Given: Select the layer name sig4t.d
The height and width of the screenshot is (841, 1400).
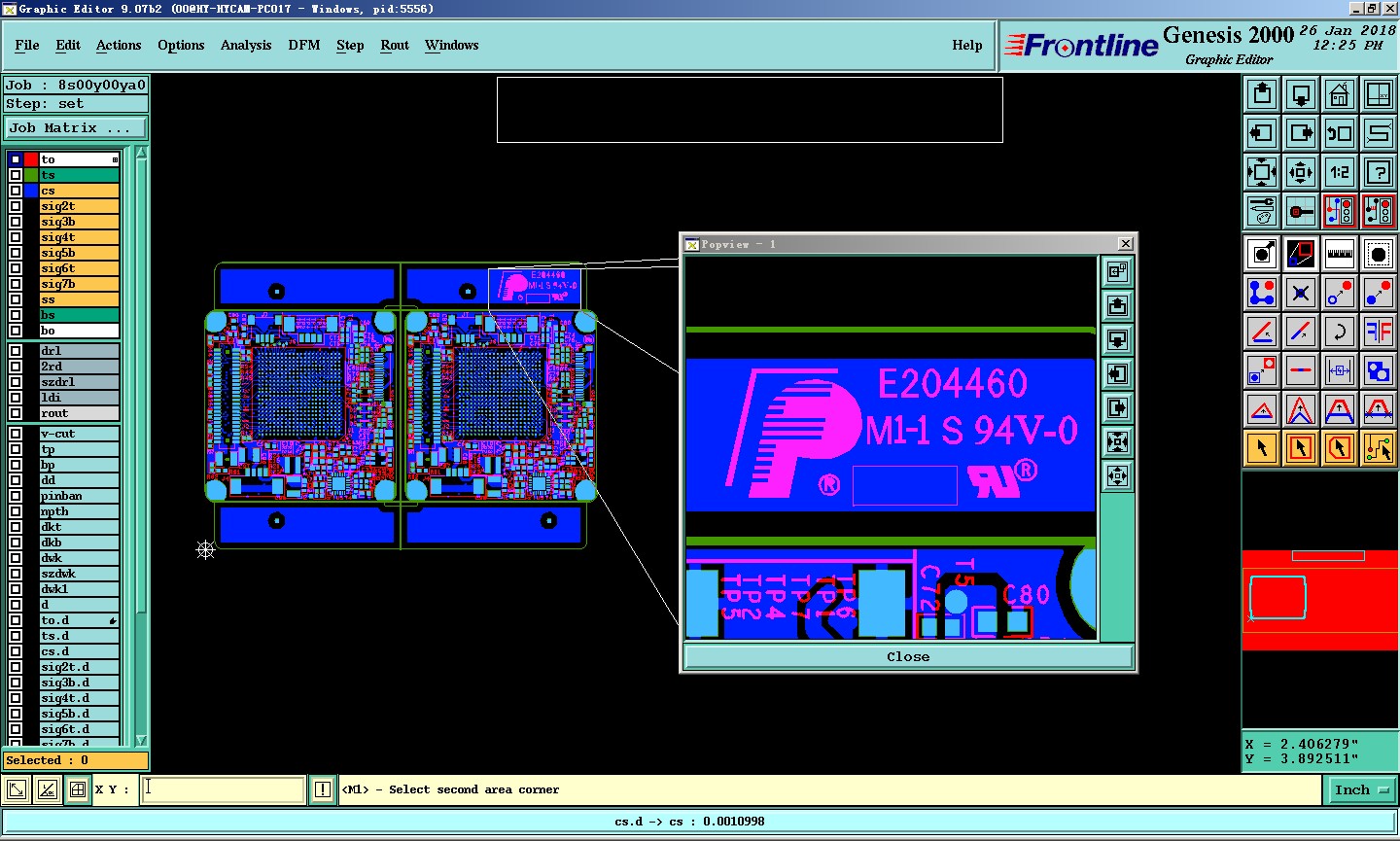Looking at the screenshot, I should 79,698.
